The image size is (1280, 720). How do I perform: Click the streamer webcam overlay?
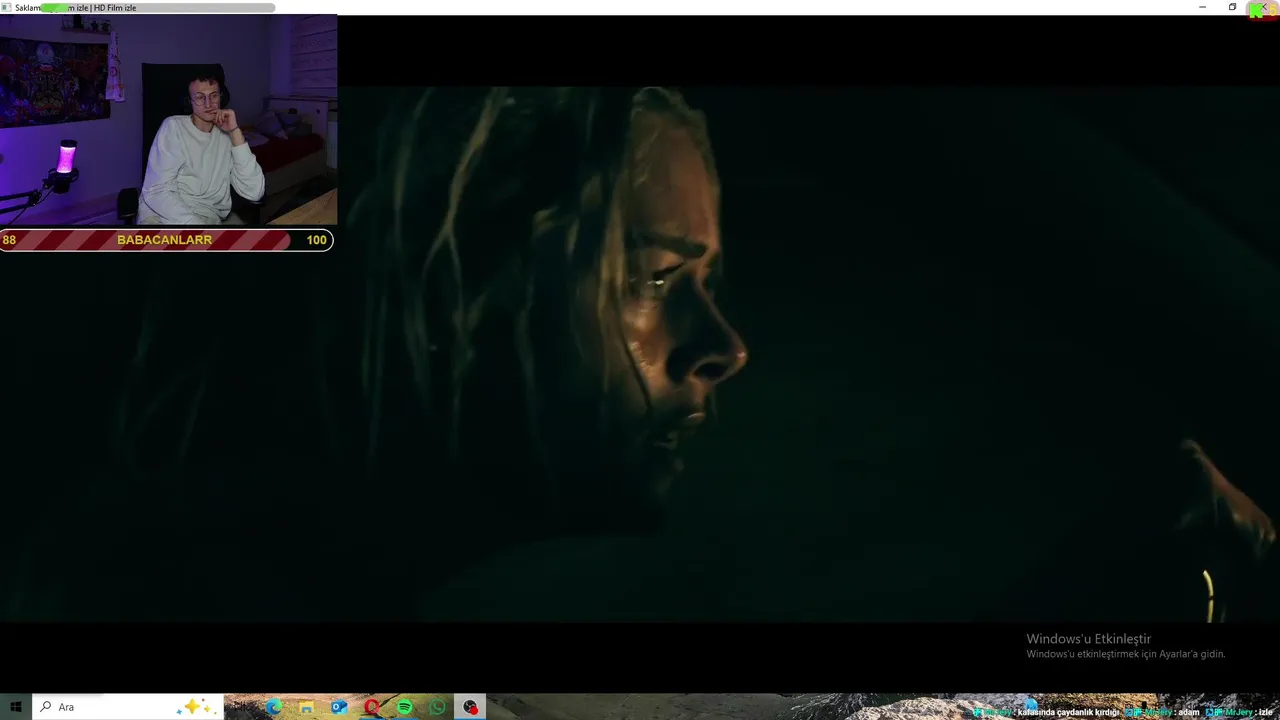[x=168, y=120]
